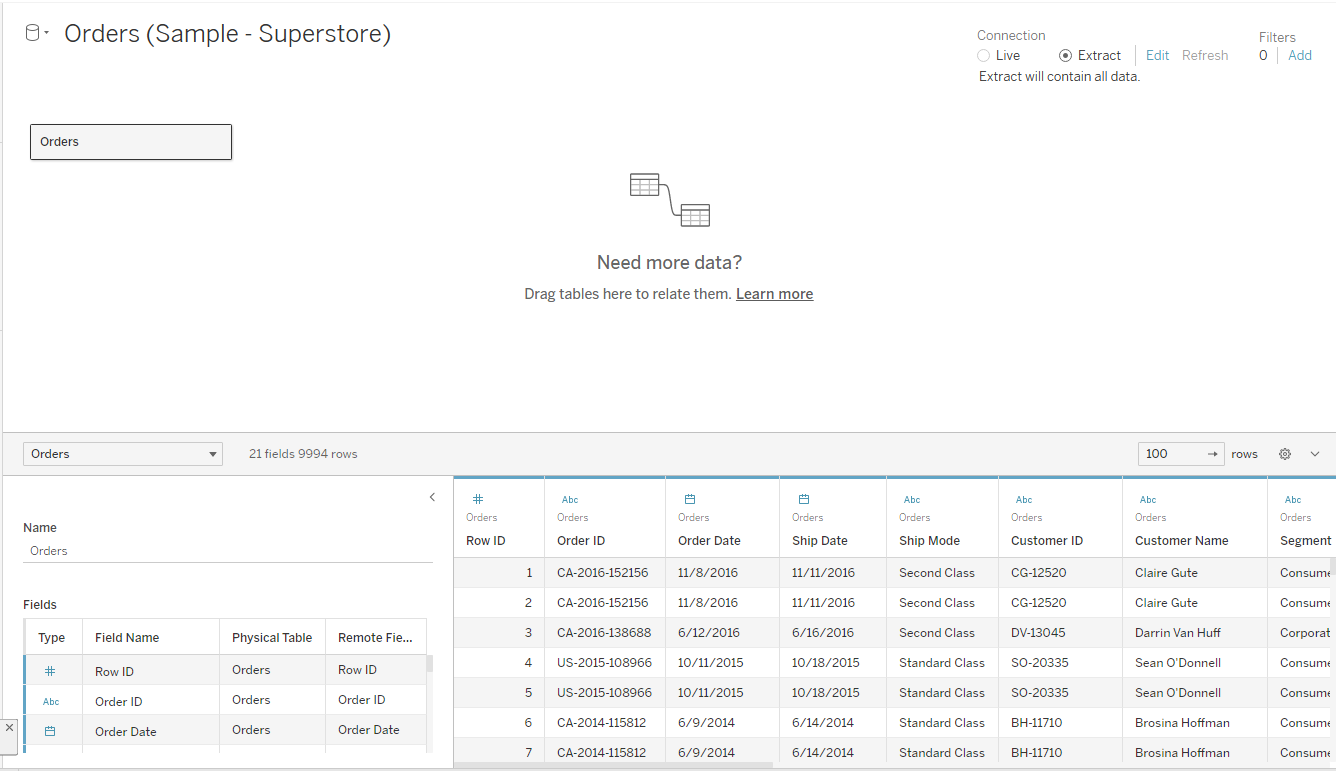This screenshot has height=771, width=1336.
Task: Click the Type header in fields list
Action: tap(51, 637)
